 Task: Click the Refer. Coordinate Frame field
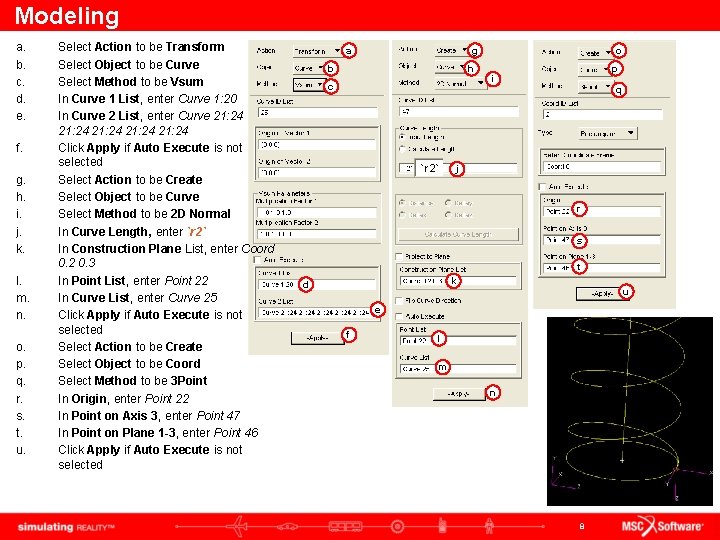[602, 167]
